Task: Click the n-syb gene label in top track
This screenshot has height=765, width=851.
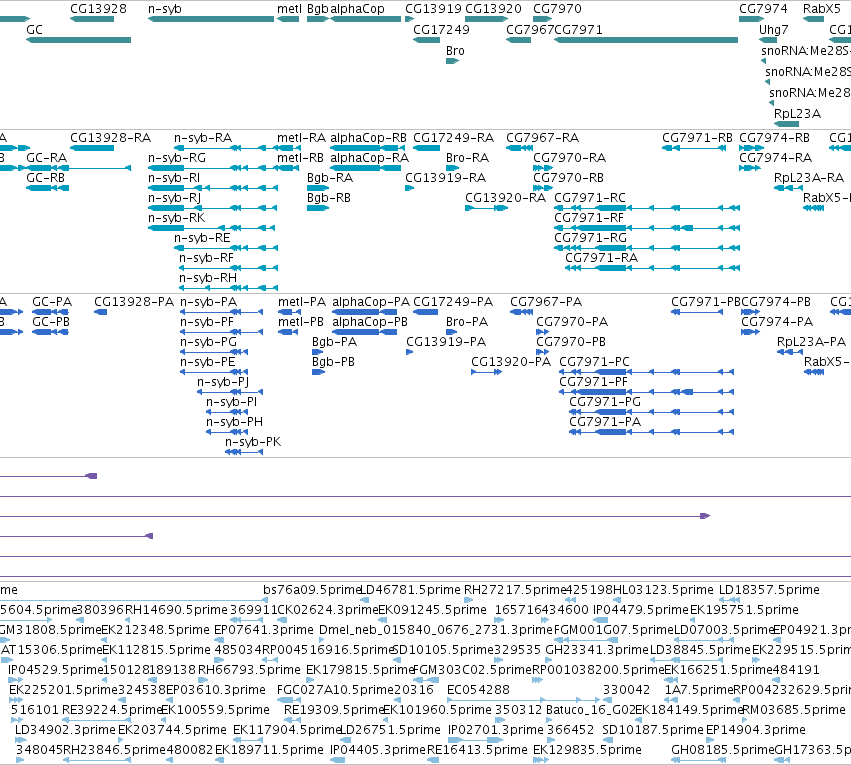Action: [x=164, y=9]
